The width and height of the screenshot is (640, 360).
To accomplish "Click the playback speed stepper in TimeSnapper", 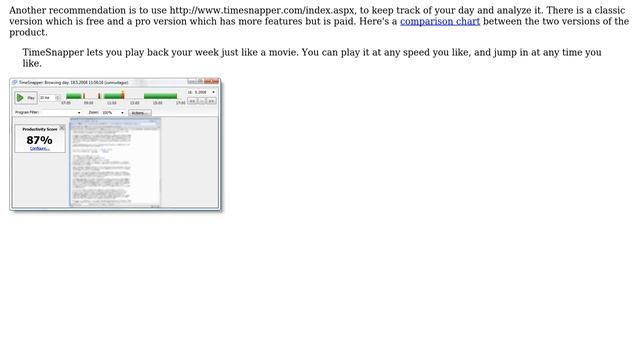I will tap(58, 98).
